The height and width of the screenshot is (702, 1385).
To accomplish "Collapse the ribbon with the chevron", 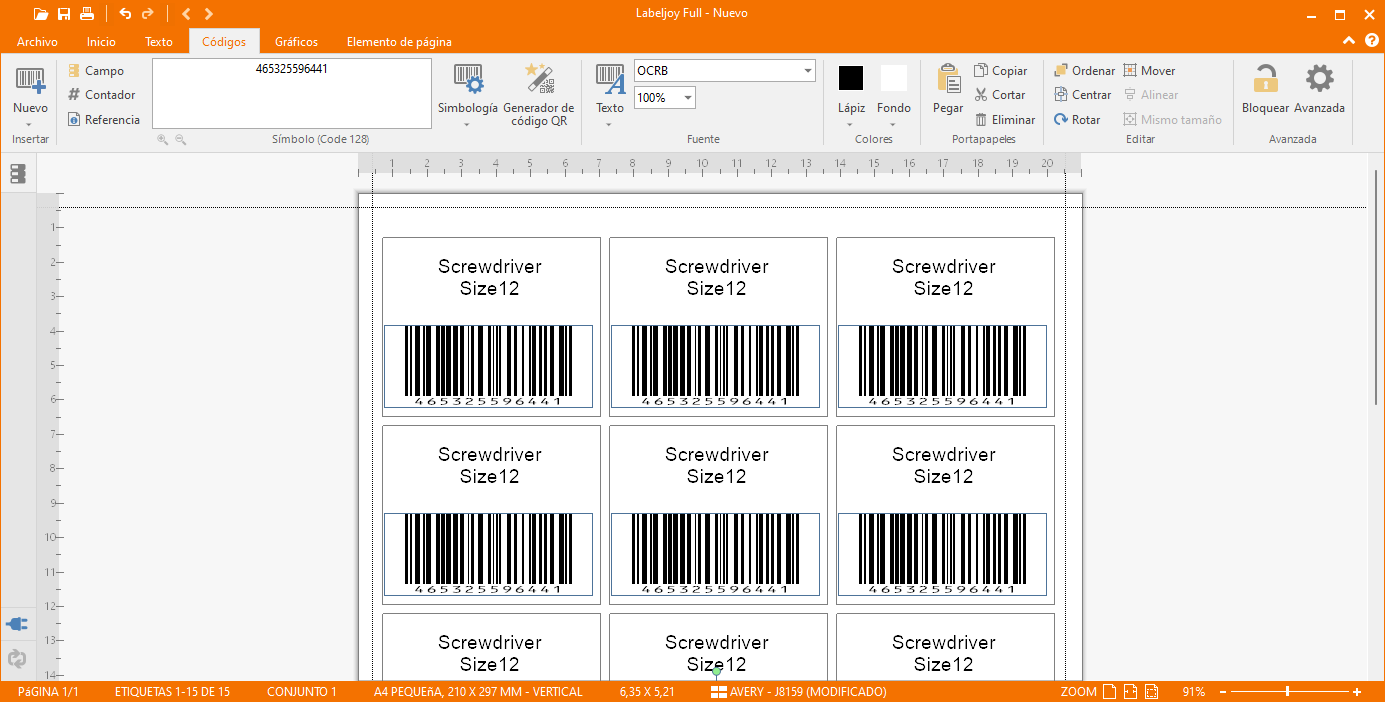I will (1349, 41).
